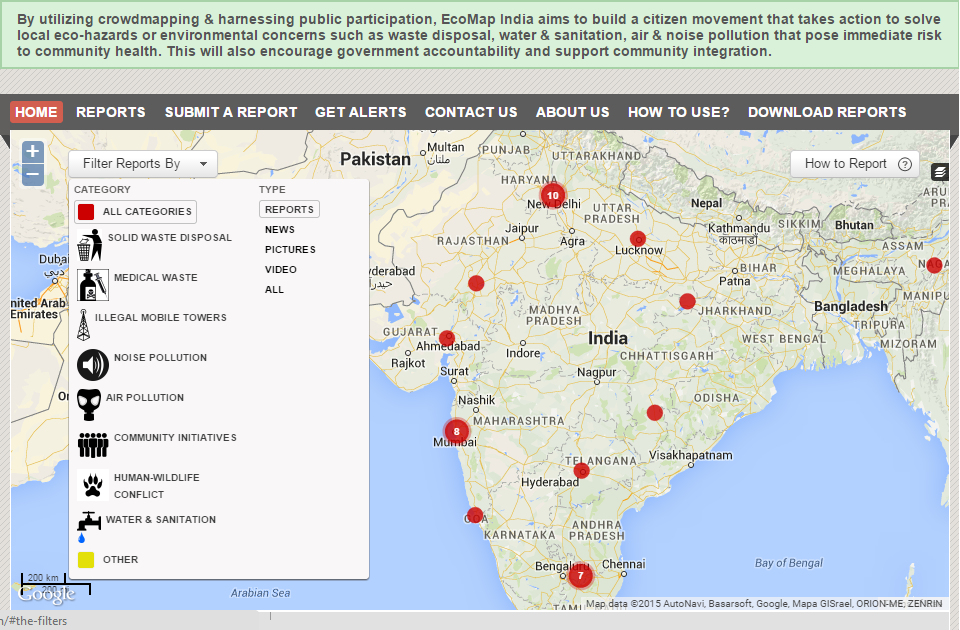The image size is (960, 630).
Task: Go to the SUBMIT A REPORT menu item
Action: click(x=231, y=112)
